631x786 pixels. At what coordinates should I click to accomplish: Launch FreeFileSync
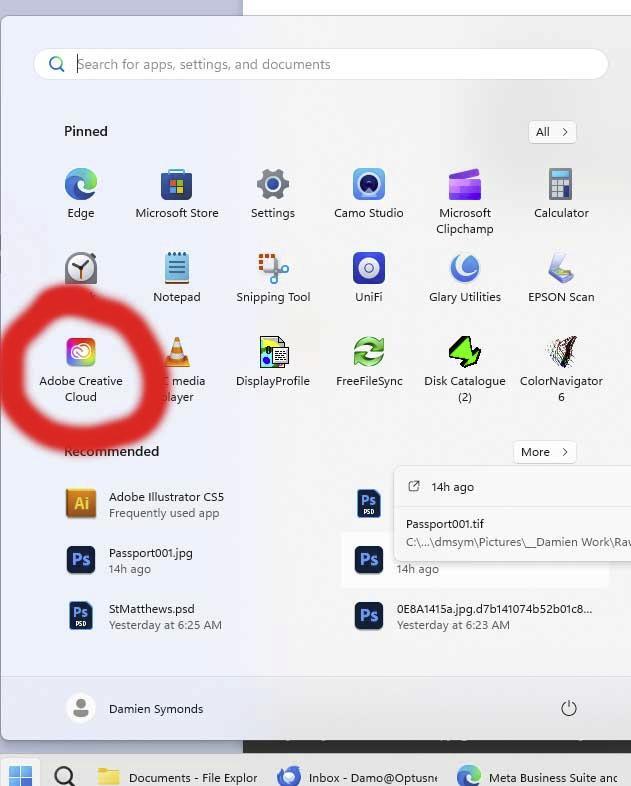coord(369,362)
